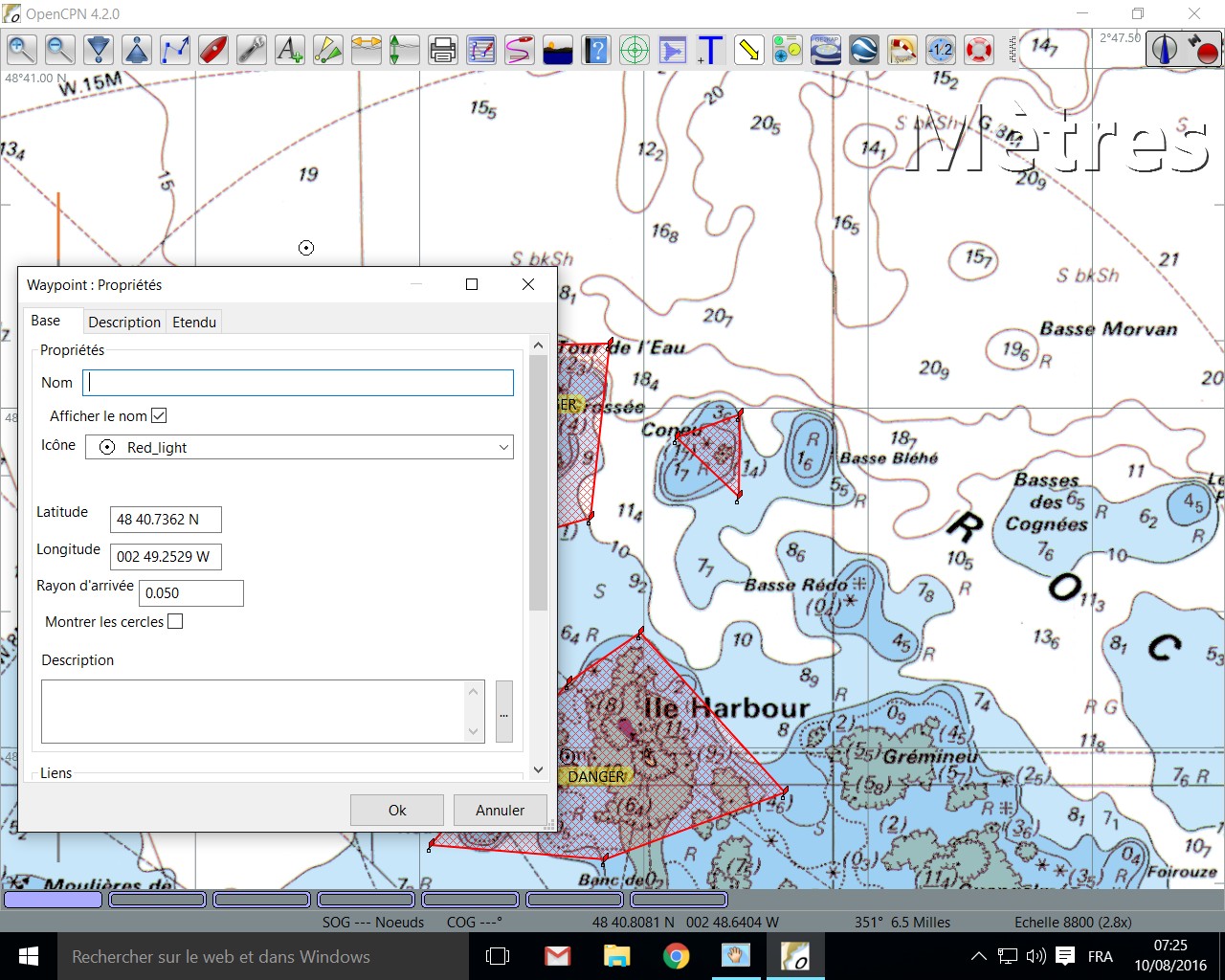Click the description box scroll down arrow
Screen dimensions: 1225x980
click(474, 732)
